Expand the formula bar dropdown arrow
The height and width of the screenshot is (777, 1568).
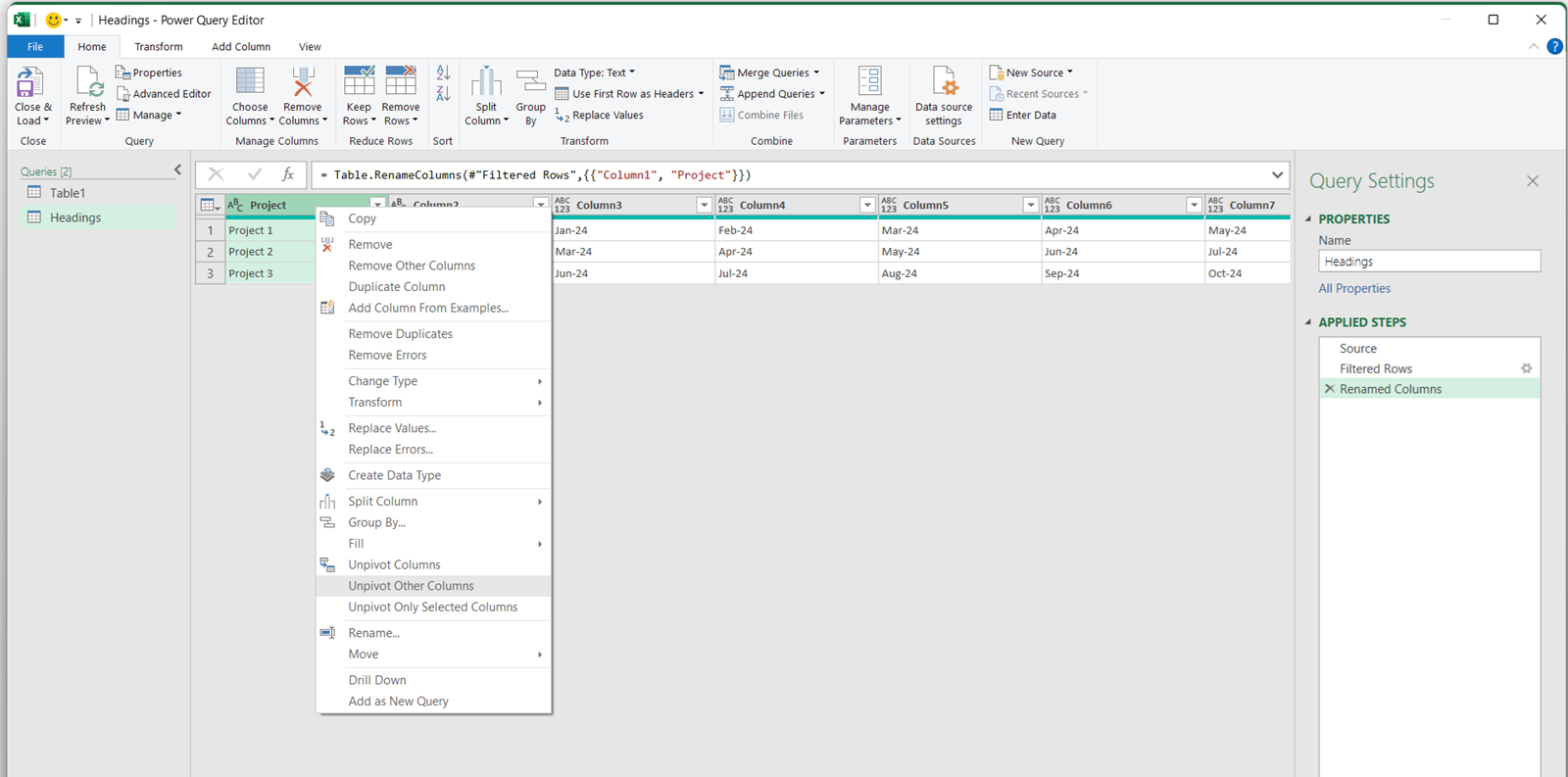(x=1277, y=175)
